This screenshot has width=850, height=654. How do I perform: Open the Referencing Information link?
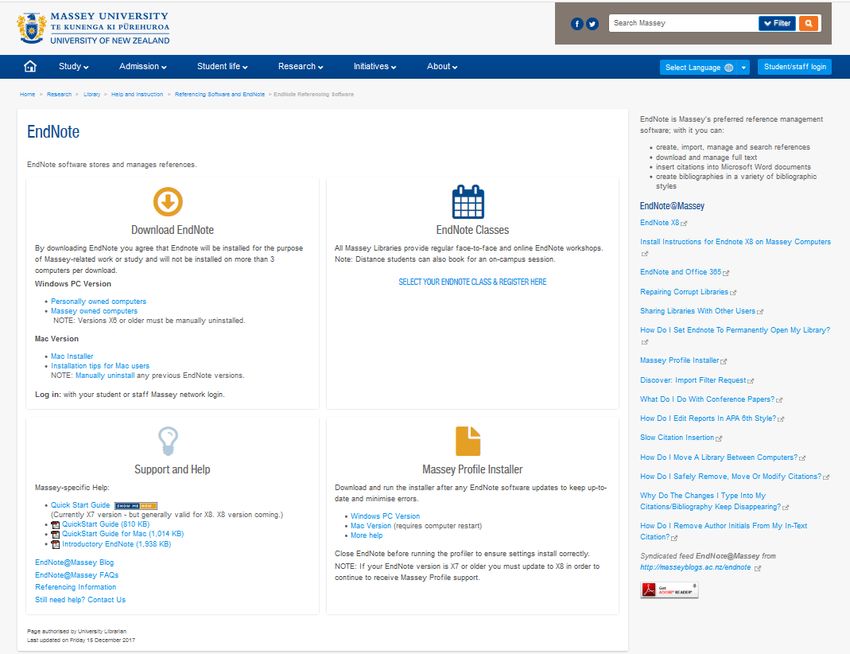coord(75,587)
